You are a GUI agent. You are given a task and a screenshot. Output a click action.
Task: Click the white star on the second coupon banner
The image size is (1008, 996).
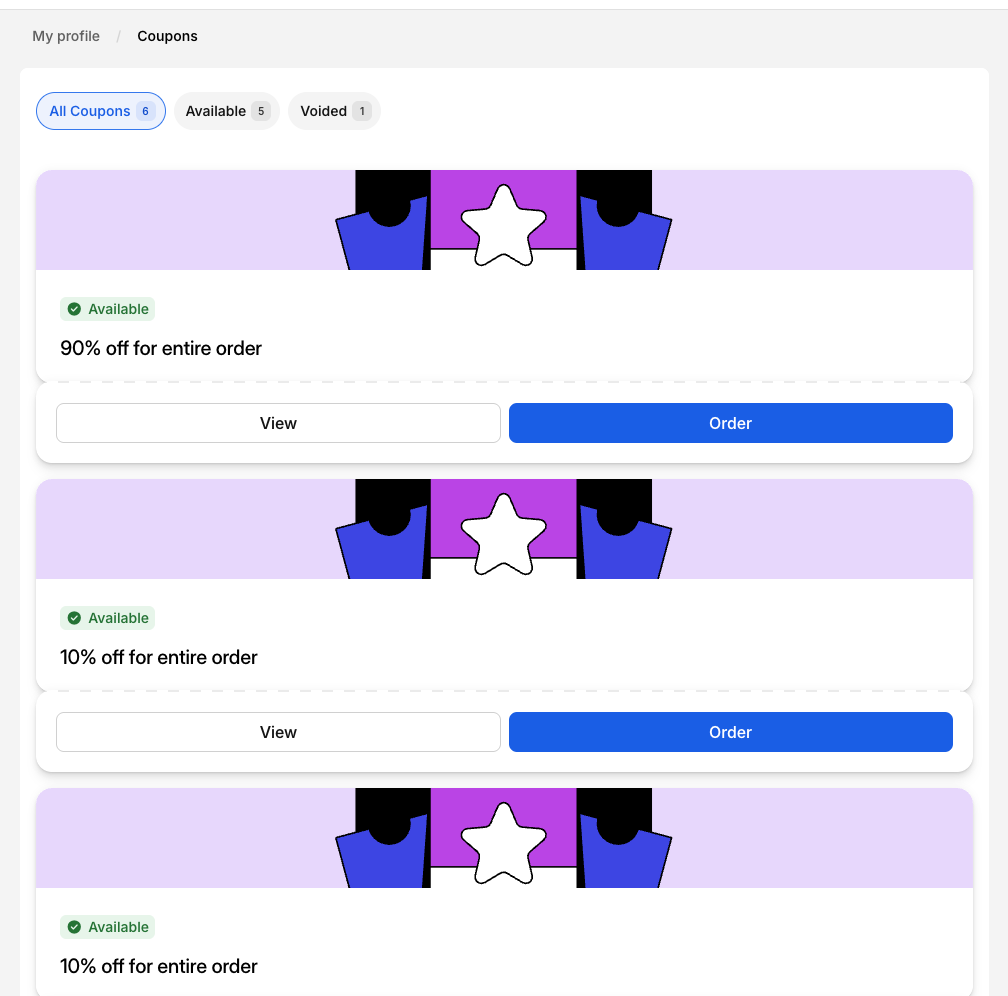(x=504, y=535)
